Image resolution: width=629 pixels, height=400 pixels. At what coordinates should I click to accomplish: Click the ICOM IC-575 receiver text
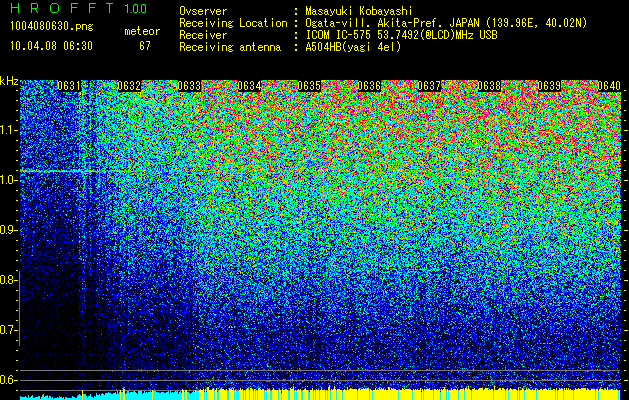coord(401,35)
